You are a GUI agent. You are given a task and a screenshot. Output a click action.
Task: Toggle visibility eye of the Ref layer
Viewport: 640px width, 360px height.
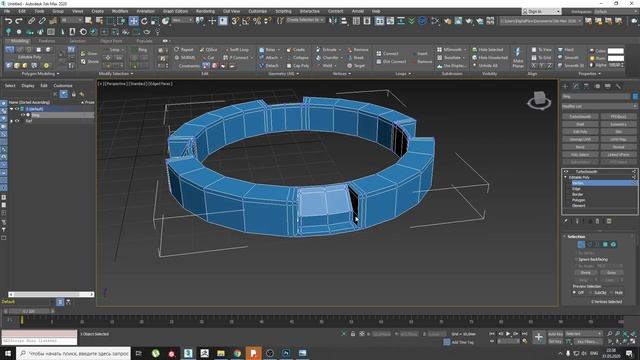17,121
